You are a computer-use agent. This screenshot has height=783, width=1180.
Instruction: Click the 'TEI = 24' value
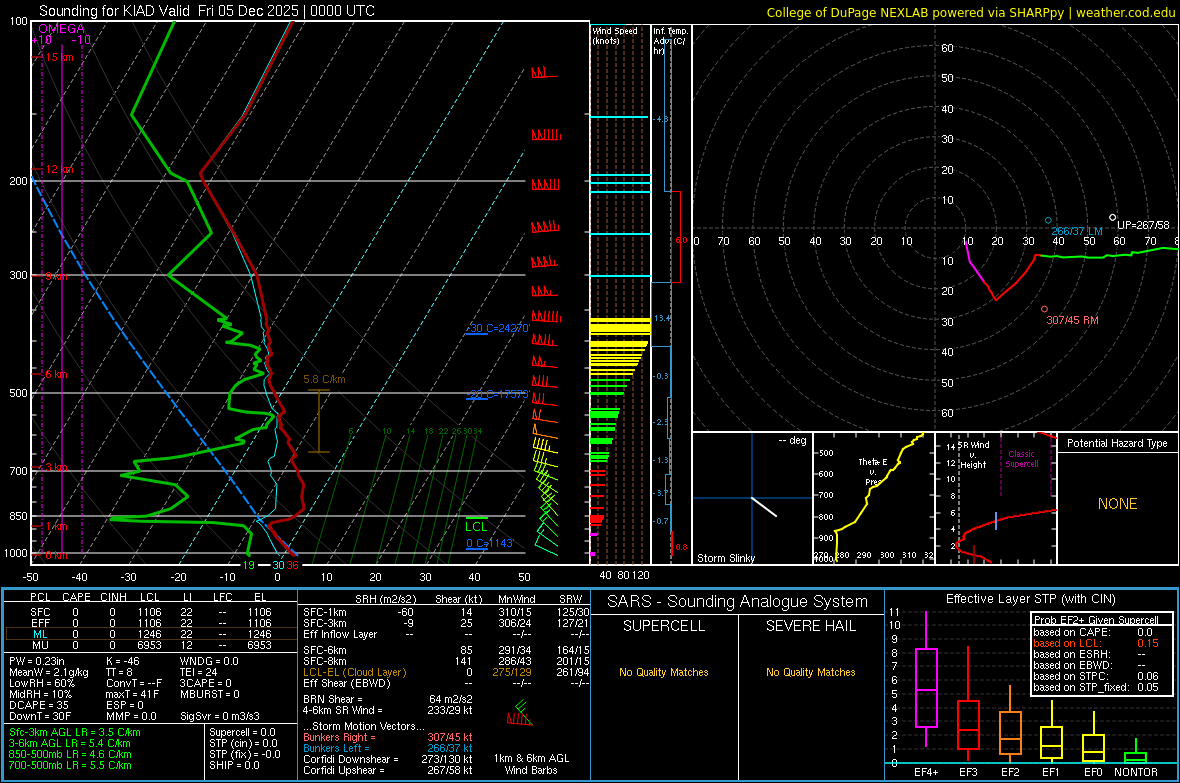coord(199,672)
